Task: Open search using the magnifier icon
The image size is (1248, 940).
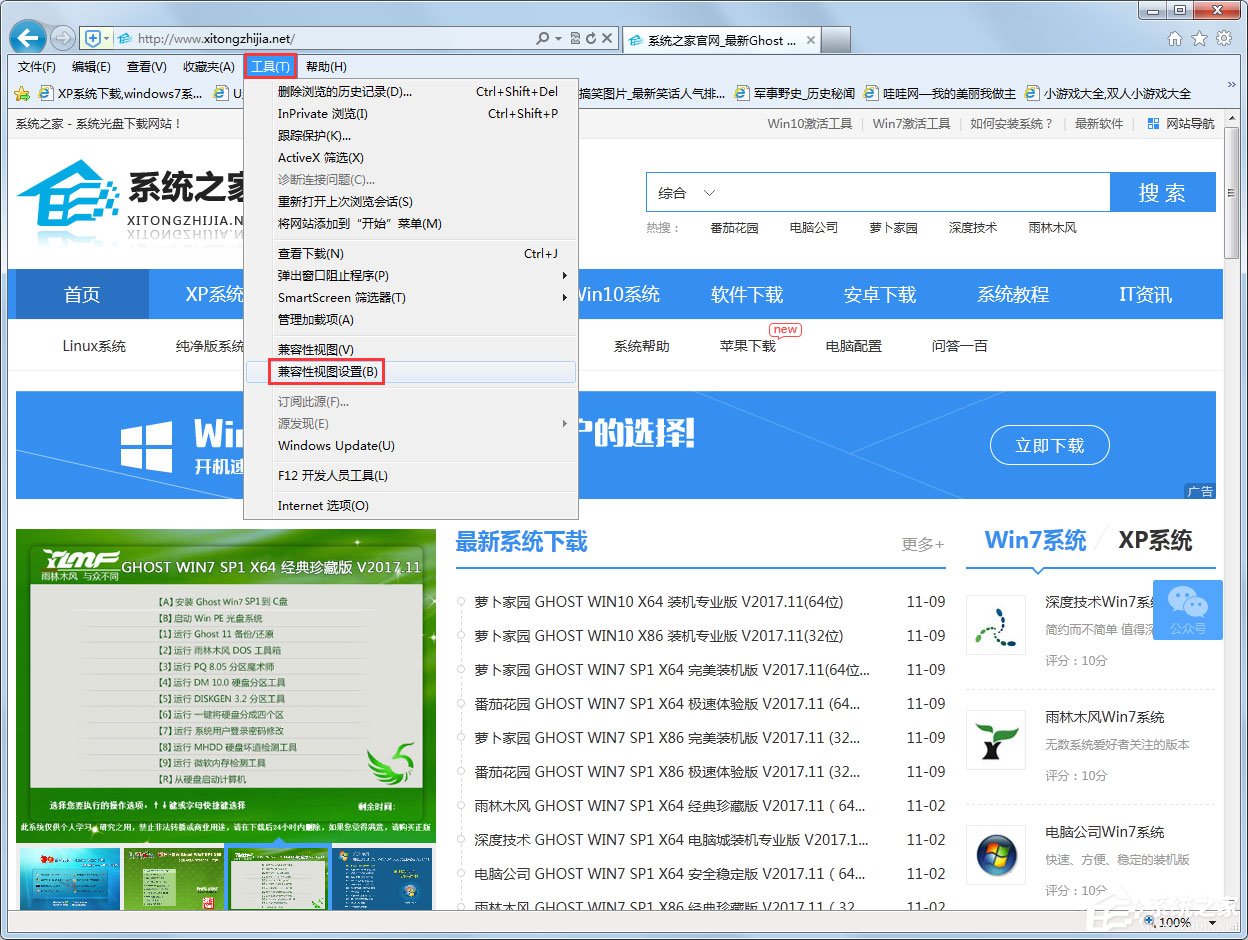Action: [543, 37]
